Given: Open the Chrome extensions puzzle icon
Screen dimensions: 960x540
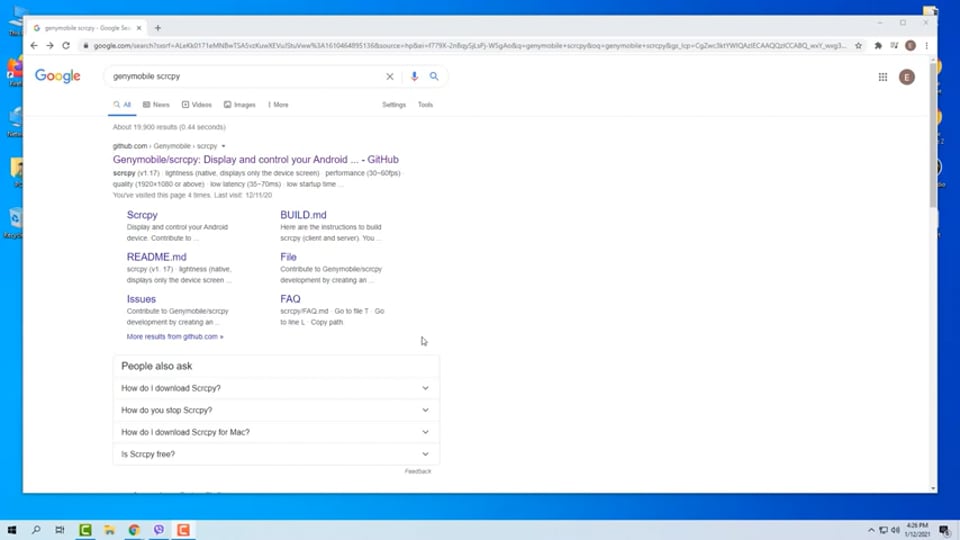Looking at the screenshot, I should [x=878, y=46].
